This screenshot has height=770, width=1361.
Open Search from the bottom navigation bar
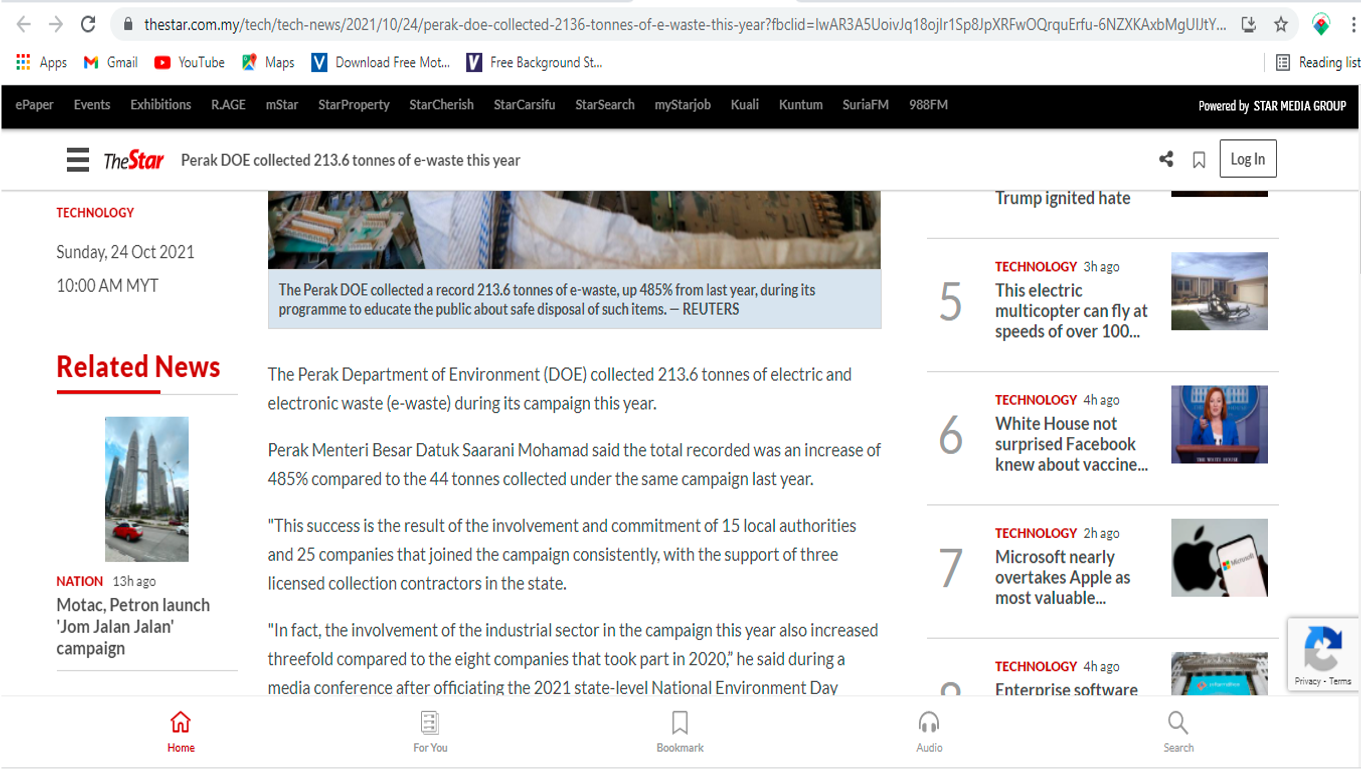(x=1178, y=732)
